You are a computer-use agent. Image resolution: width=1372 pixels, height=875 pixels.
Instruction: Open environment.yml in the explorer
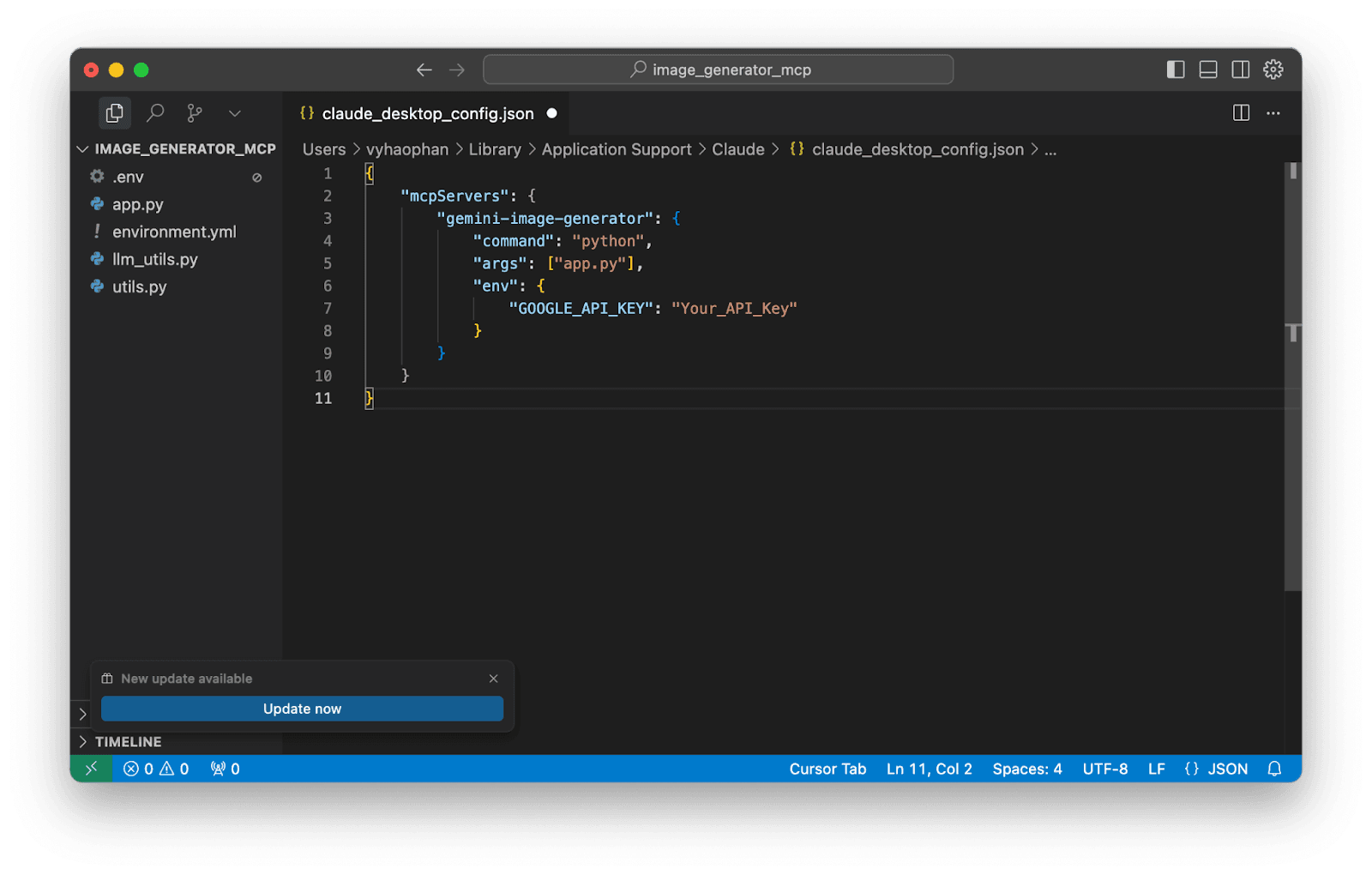pyautogui.click(x=177, y=232)
